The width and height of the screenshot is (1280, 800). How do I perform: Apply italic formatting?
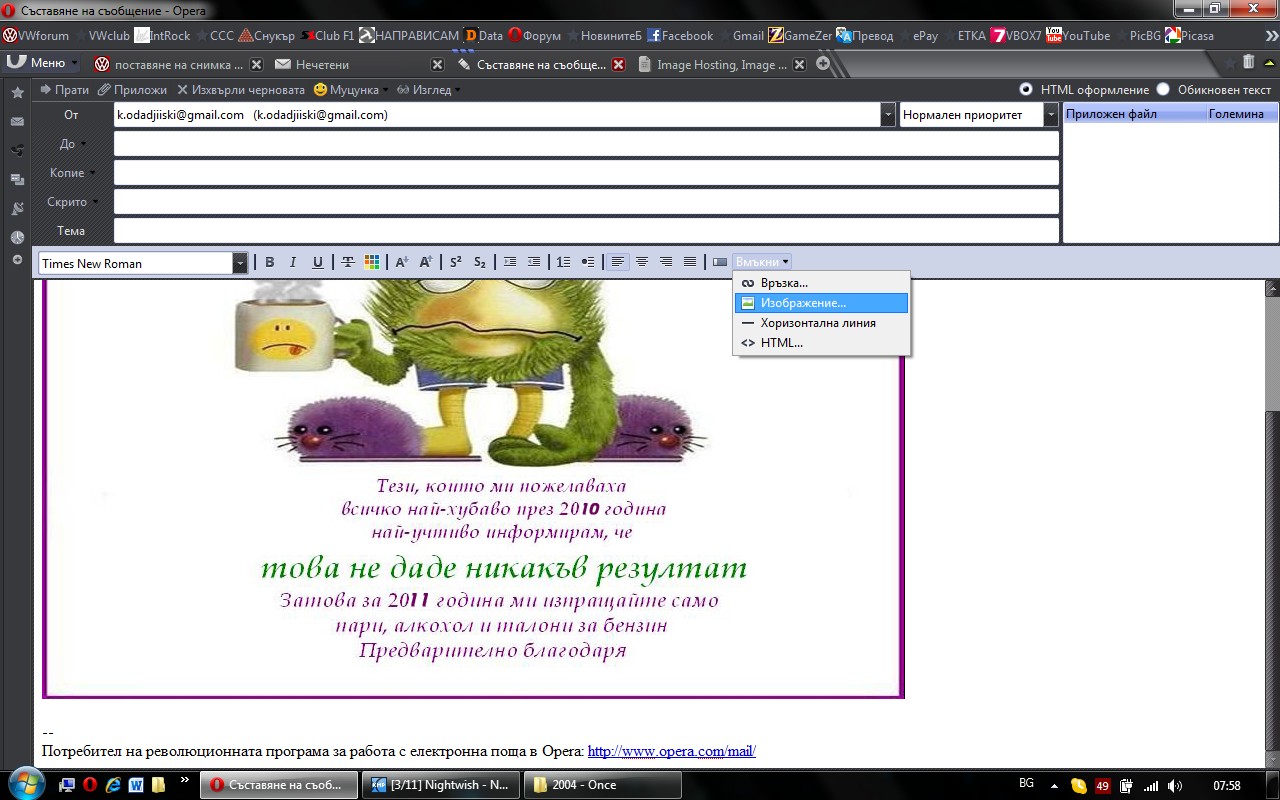tap(293, 262)
